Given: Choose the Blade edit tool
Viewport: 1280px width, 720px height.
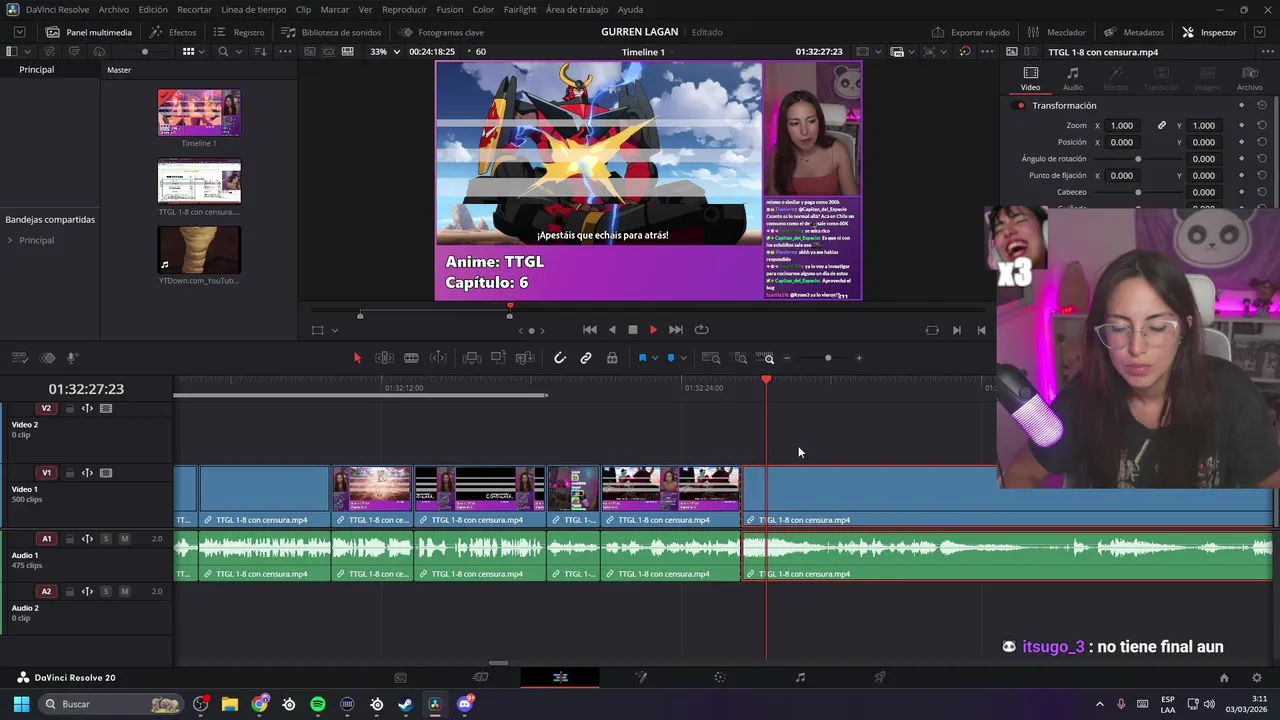Looking at the screenshot, I should tap(411, 358).
